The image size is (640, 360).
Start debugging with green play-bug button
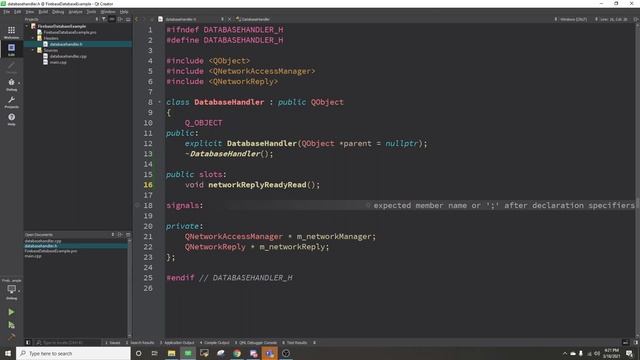[x=11, y=325]
